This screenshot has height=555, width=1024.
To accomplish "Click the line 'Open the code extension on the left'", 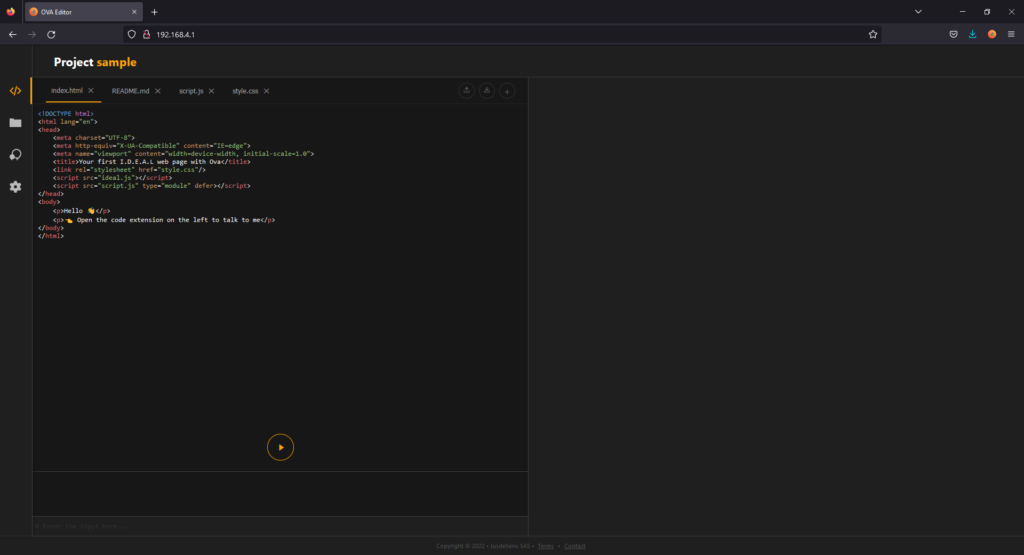I will (x=164, y=220).
